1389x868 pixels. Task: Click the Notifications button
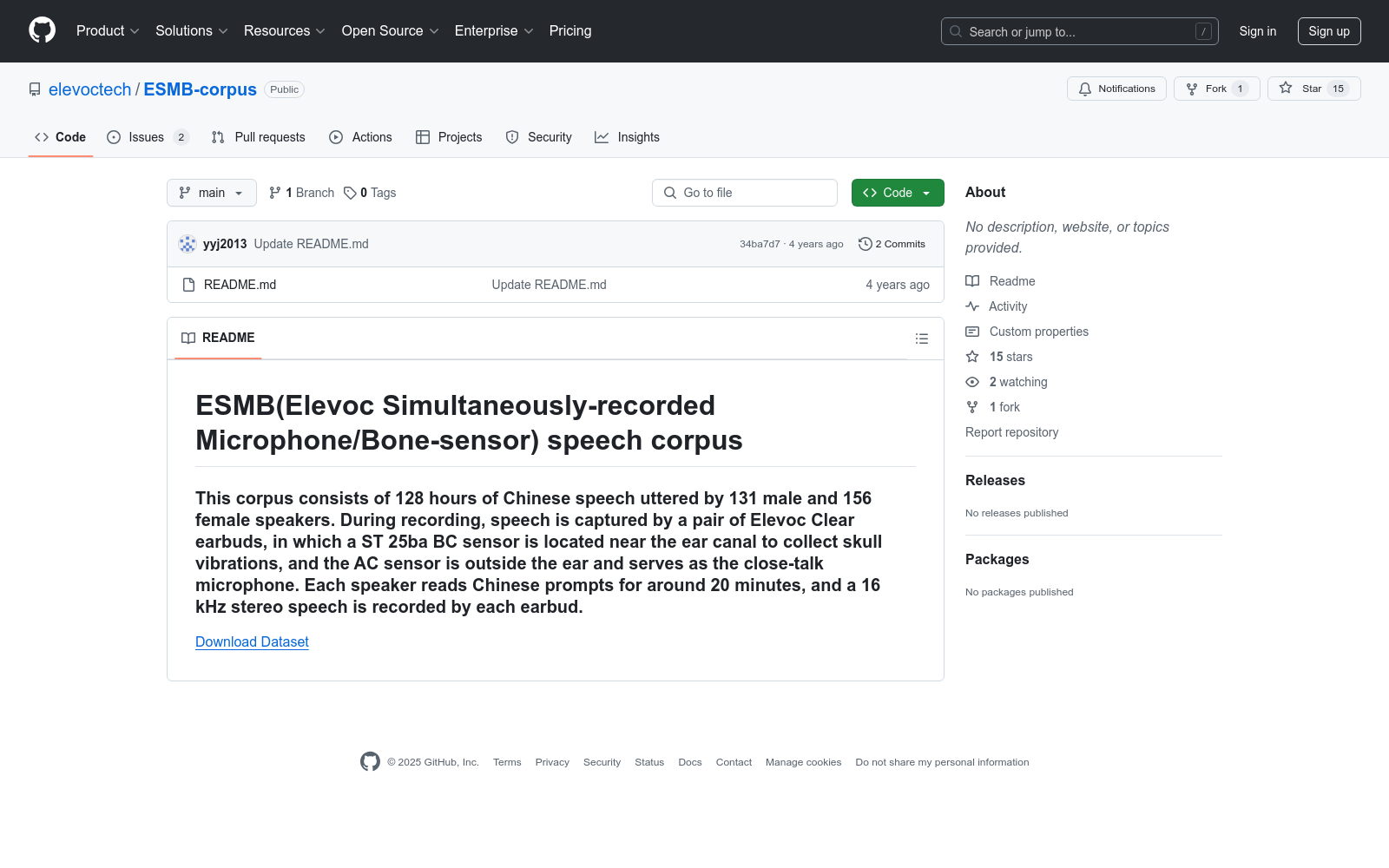coord(1116,89)
